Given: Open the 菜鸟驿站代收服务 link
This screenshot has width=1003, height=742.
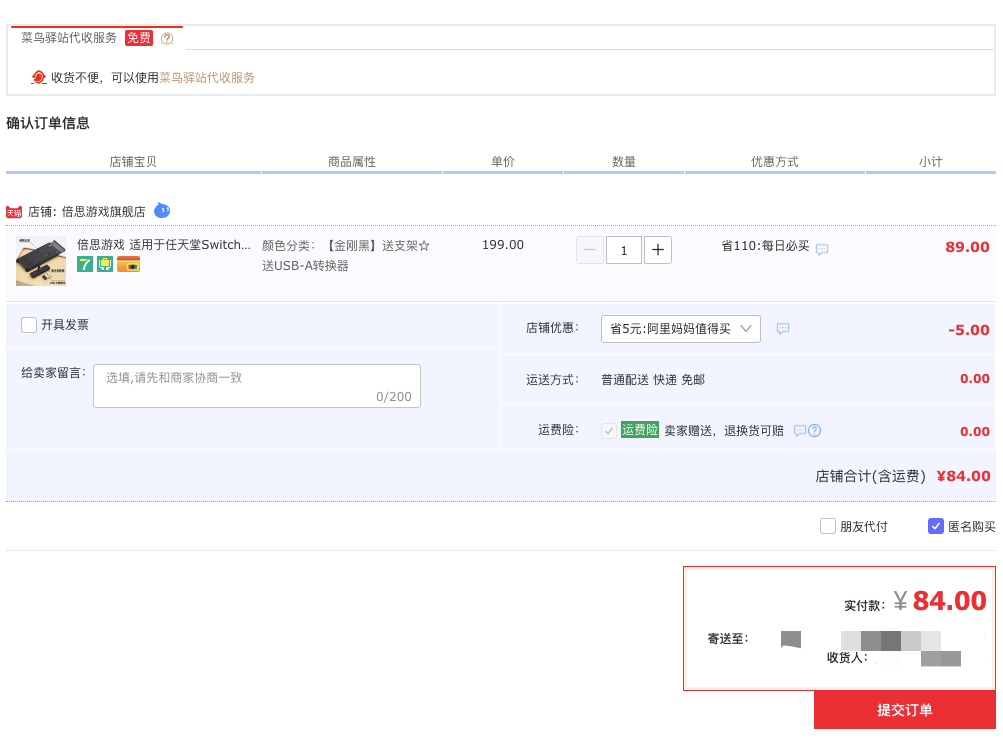Looking at the screenshot, I should (x=207, y=78).
